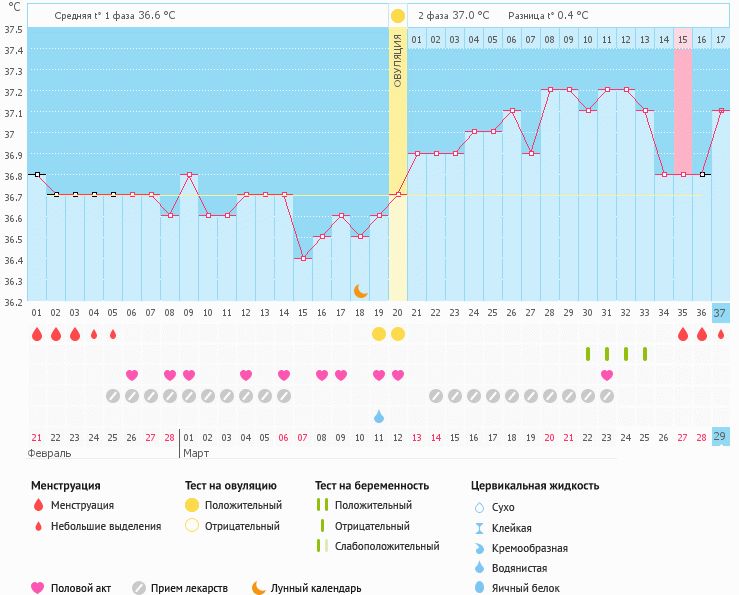Click the lowest temperature point at 36.4
Image resolution: width=739 pixels, height=595 pixels.
303,258
